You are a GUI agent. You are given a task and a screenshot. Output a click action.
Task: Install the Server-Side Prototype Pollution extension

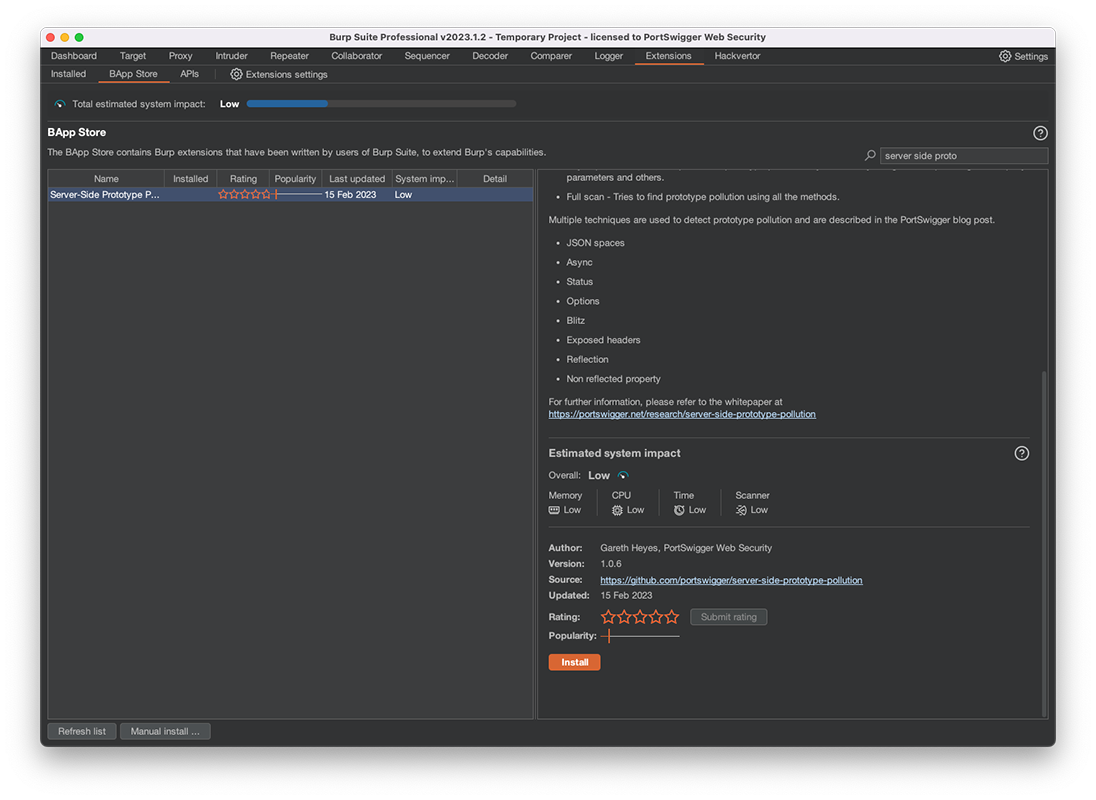coord(575,662)
